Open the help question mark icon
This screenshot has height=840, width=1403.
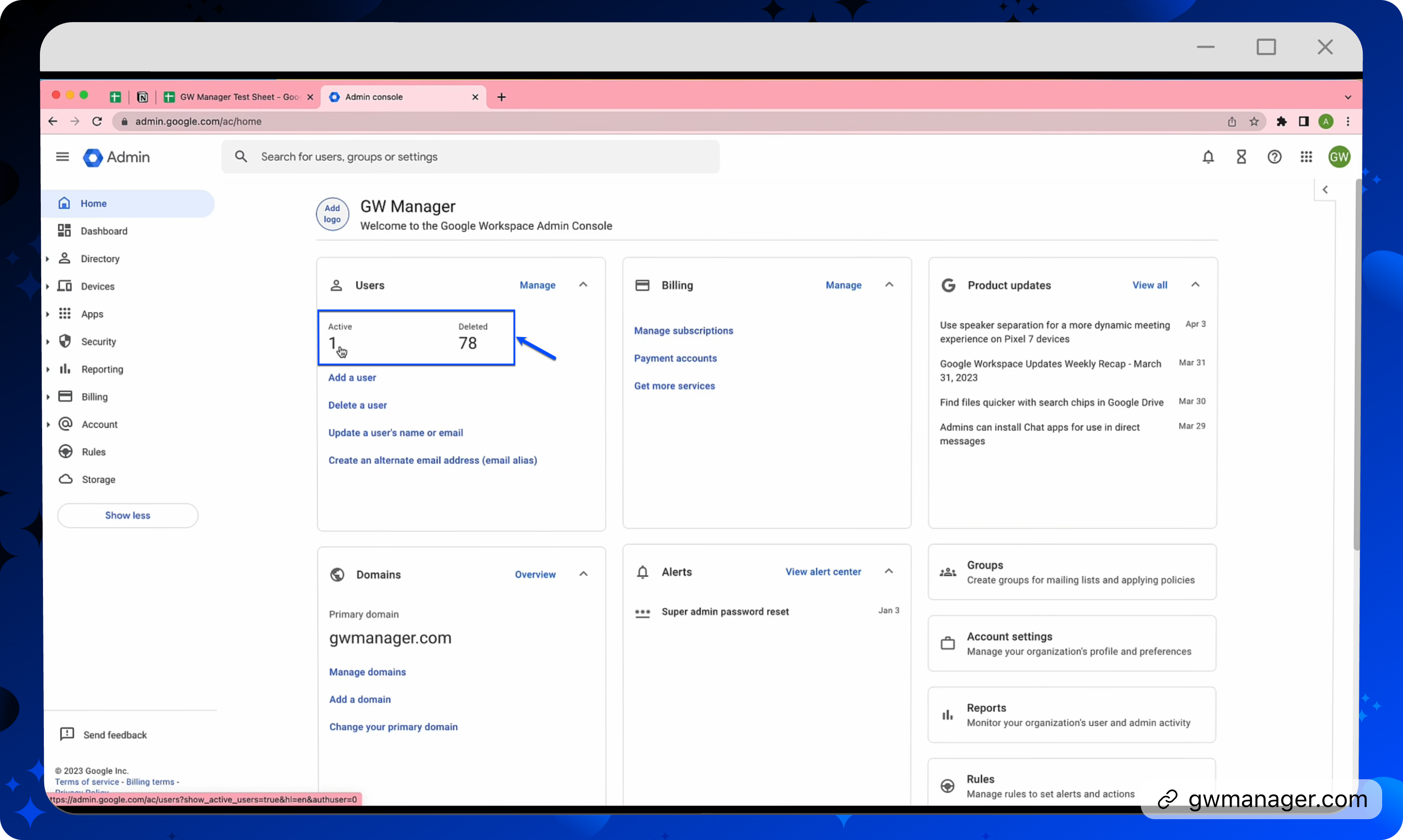1275,157
